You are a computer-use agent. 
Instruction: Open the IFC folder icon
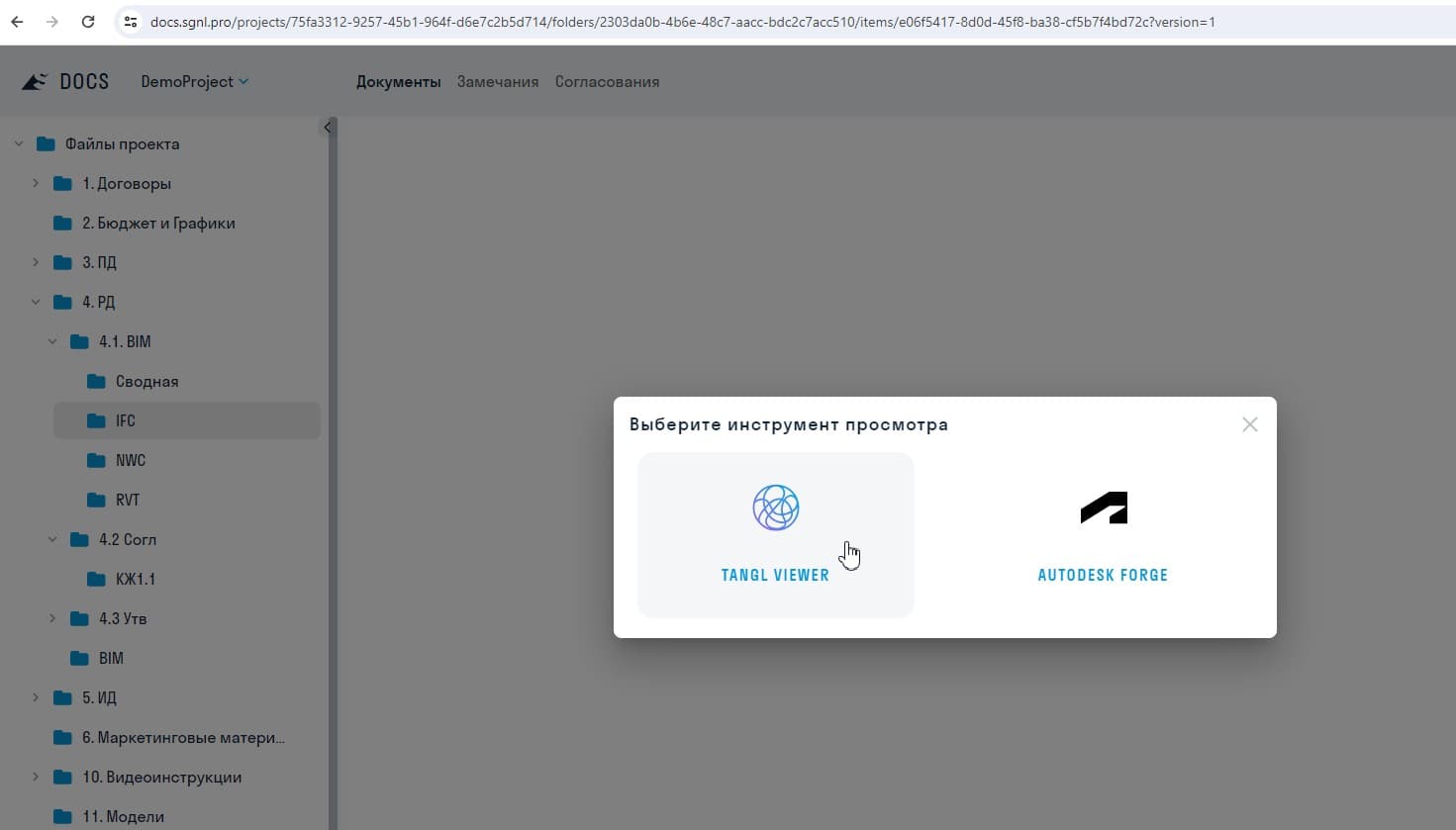coord(94,419)
